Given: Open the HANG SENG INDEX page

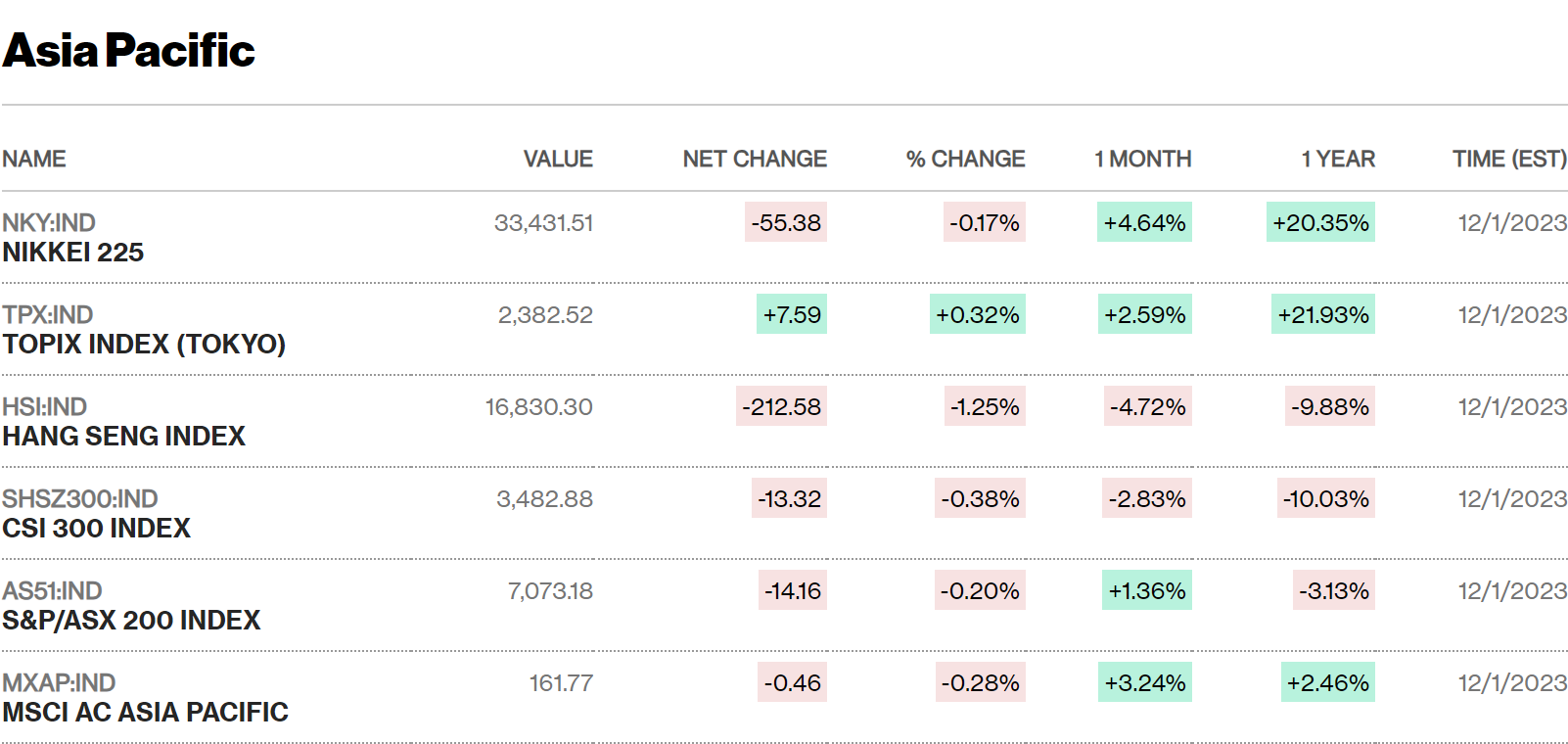Looking at the screenshot, I should 123,437.
